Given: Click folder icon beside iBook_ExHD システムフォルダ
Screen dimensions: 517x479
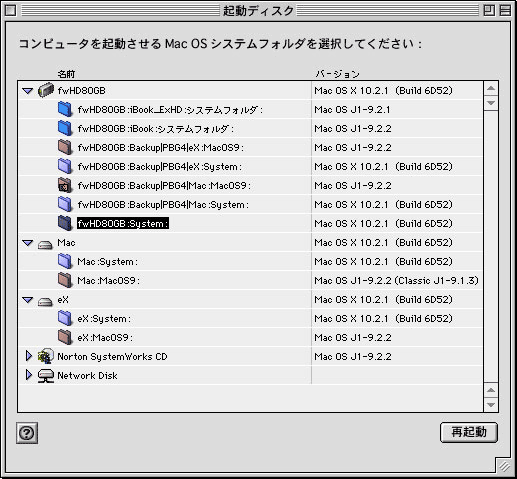Looking at the screenshot, I should point(65,109).
